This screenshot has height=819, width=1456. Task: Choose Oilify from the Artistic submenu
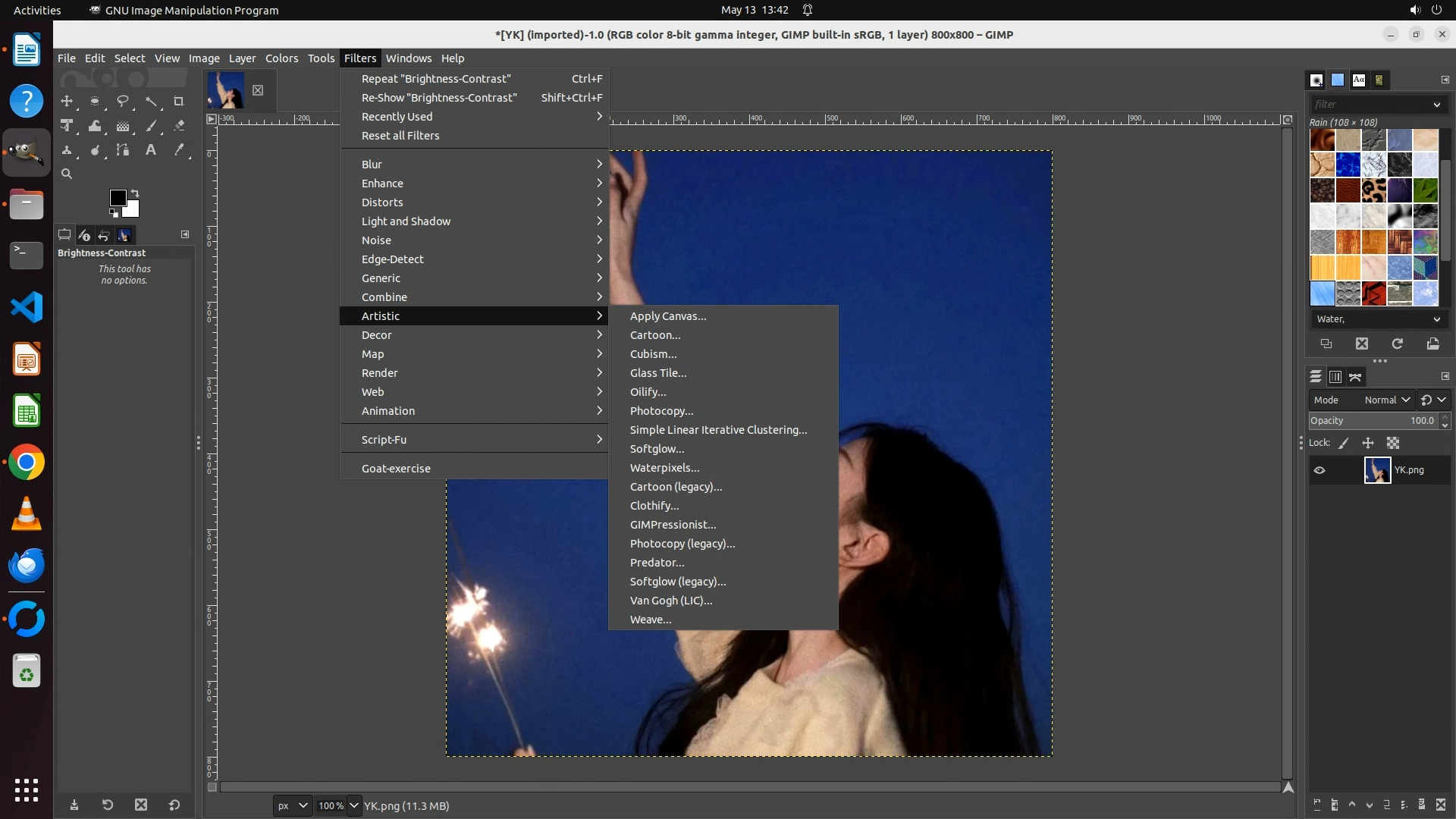pos(648,392)
